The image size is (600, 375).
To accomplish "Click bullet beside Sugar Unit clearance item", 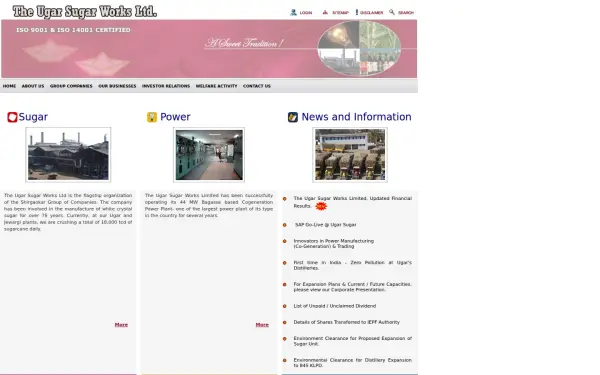I will [x=285, y=339].
